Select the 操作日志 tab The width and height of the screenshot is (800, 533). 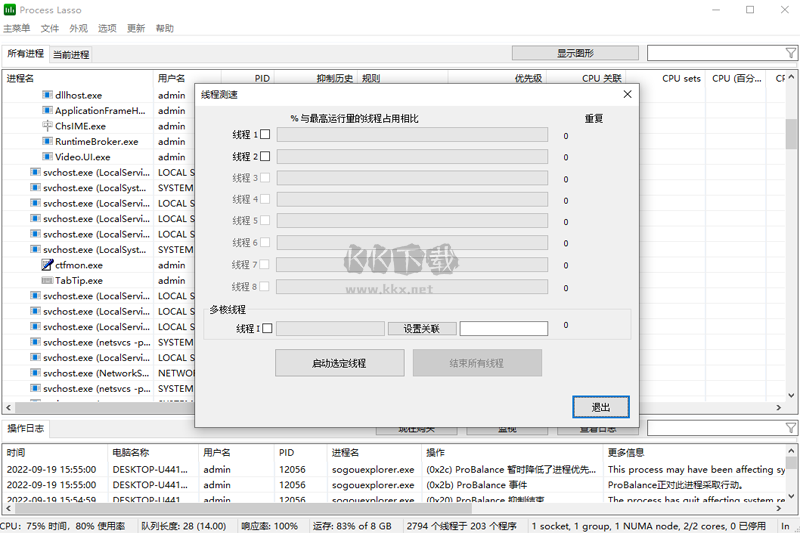tap(25, 428)
